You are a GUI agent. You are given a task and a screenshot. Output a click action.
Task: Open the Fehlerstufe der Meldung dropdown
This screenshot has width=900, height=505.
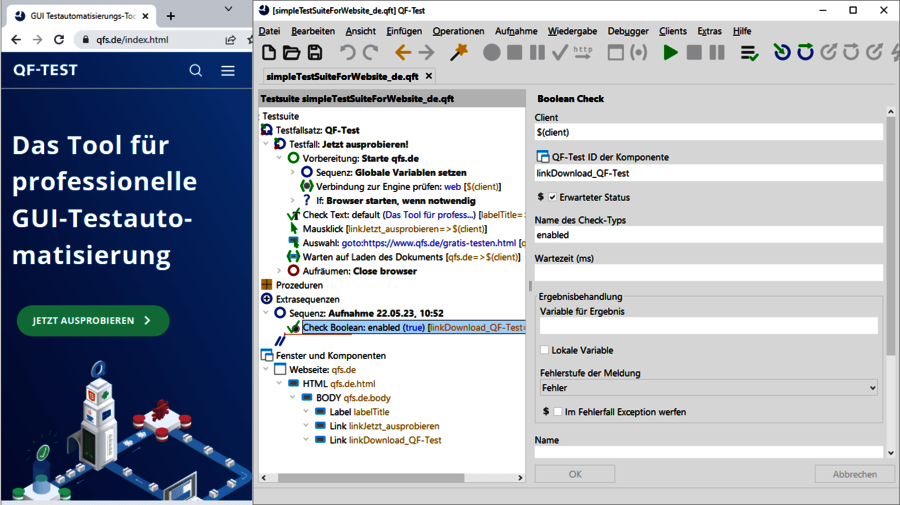click(708, 388)
